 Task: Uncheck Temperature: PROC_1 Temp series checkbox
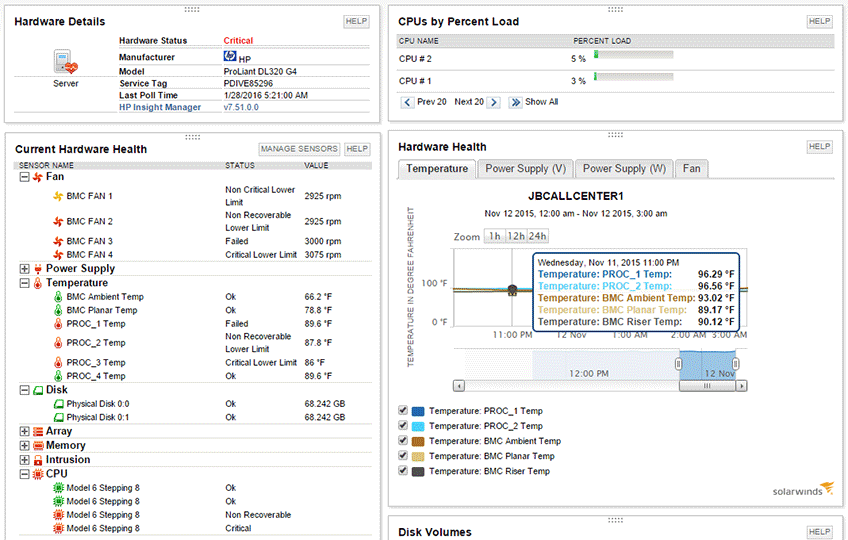[x=403, y=410]
